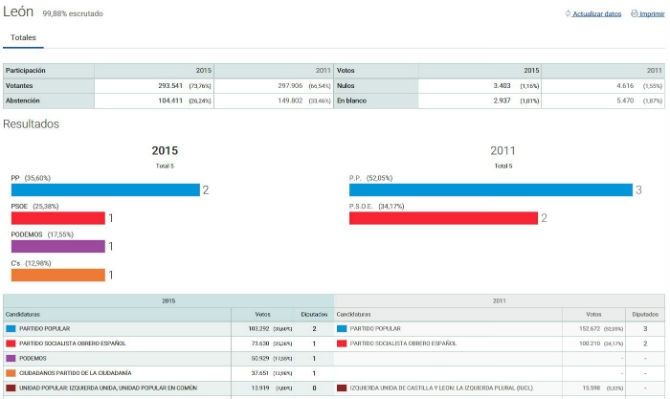670x399 pixels.
Task: Click the blue P.P. bar in 2011 chart
Action: point(491,190)
